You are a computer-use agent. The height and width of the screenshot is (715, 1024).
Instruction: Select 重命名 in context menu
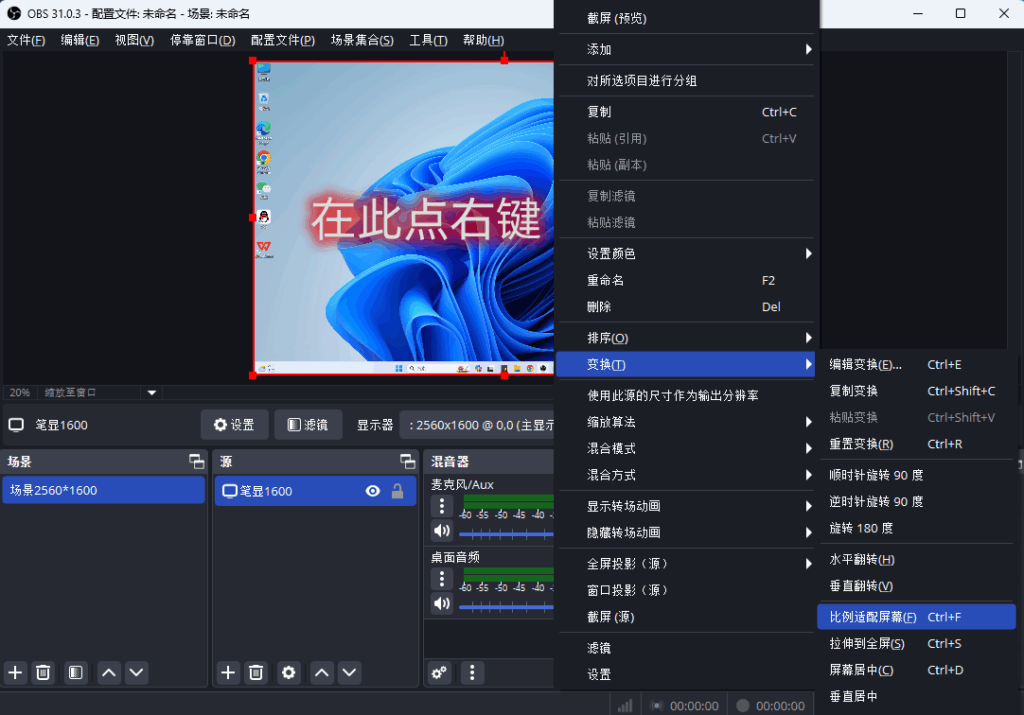coord(686,281)
